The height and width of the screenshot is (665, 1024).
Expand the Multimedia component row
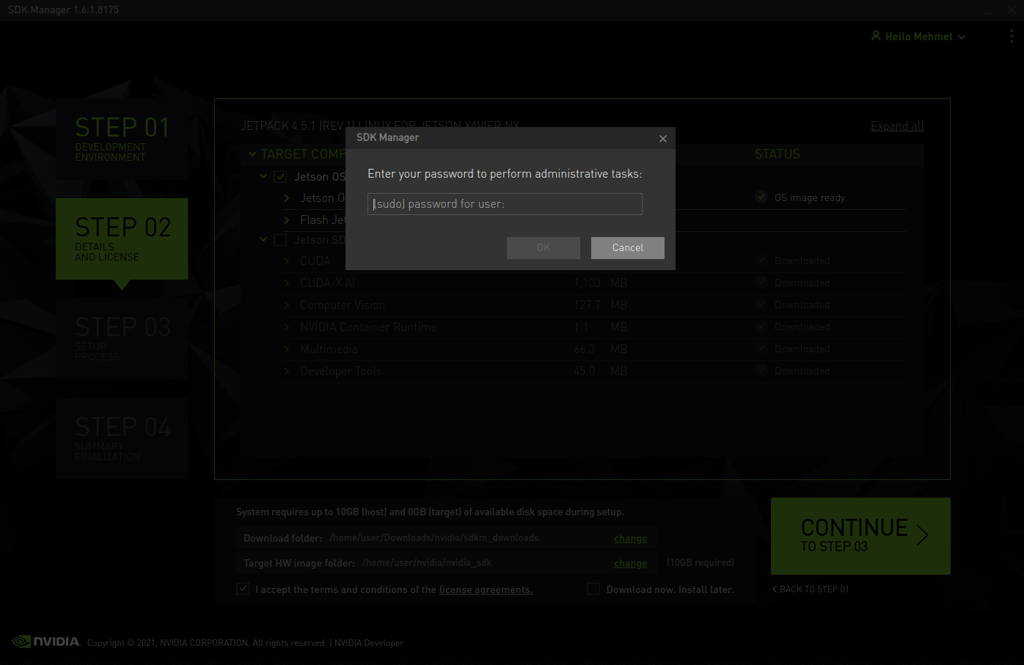click(x=287, y=349)
